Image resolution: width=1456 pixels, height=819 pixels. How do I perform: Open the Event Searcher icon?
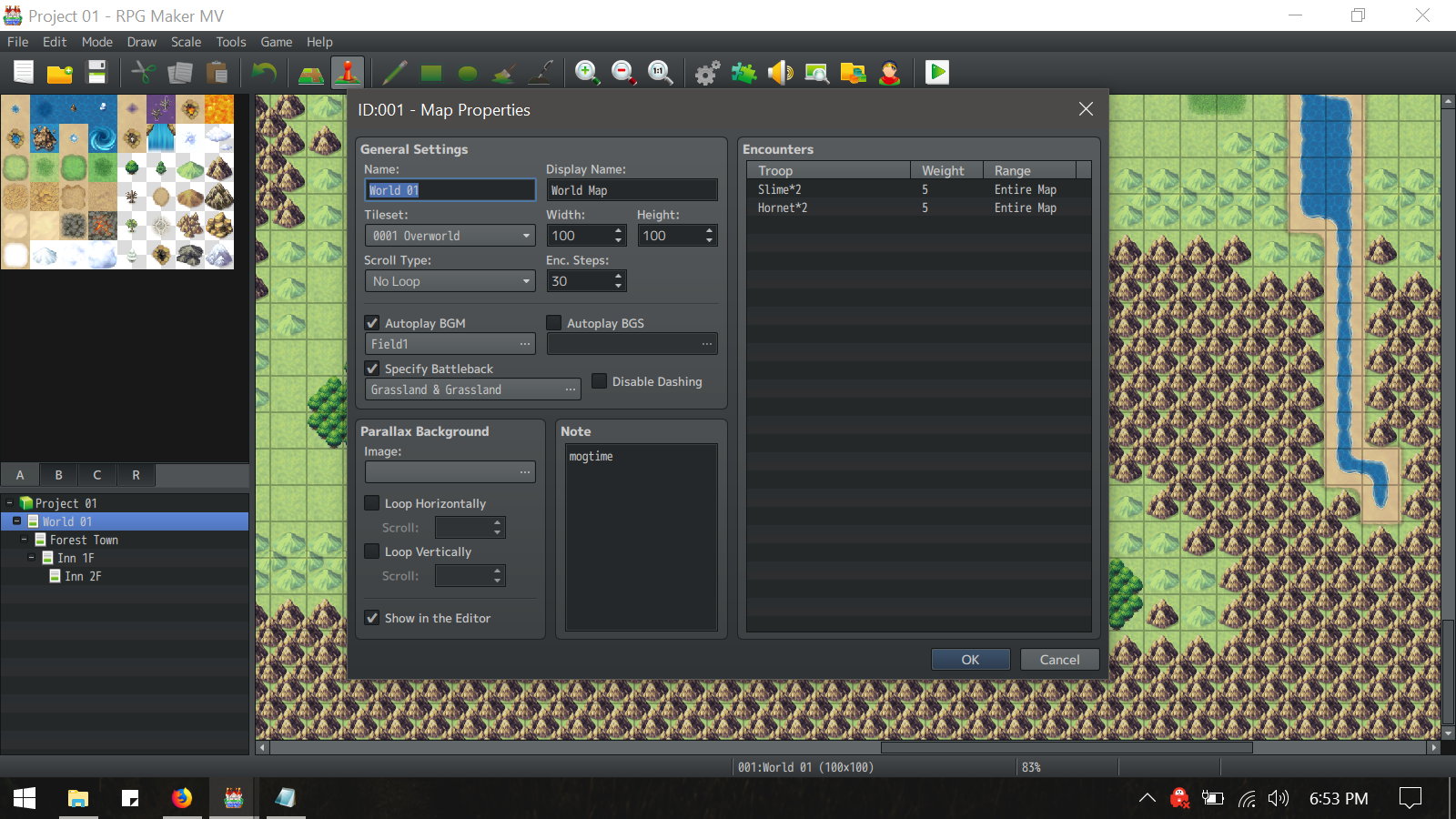[817, 73]
